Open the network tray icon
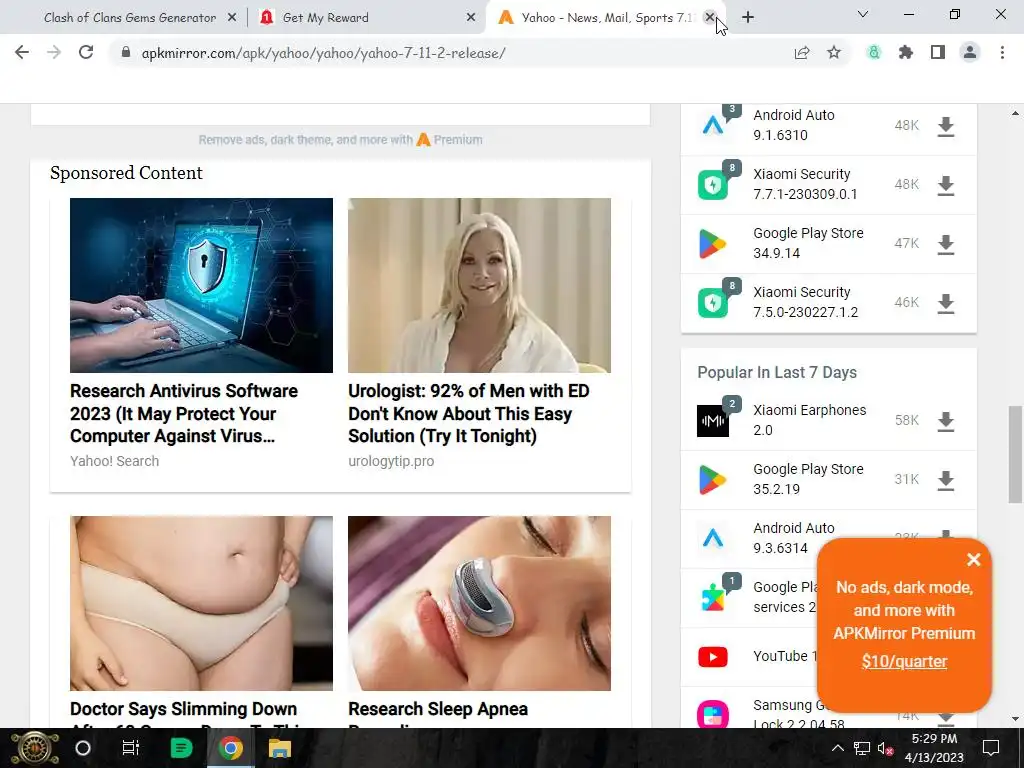Viewport: 1024px width, 768px height. click(862, 748)
